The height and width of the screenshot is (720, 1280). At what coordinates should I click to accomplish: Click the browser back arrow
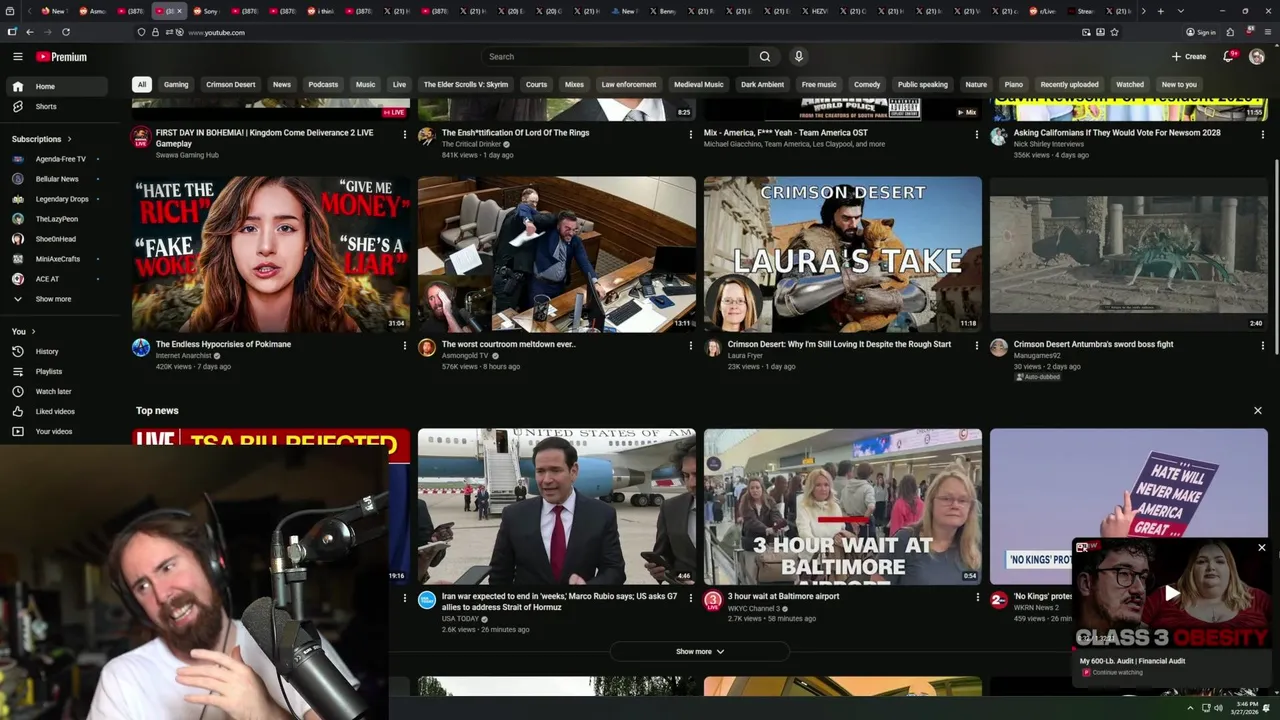(29, 32)
